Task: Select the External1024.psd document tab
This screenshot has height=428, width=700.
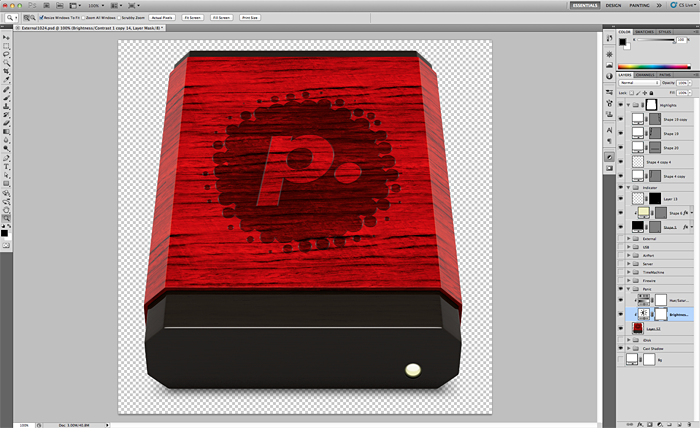Action: (91, 28)
